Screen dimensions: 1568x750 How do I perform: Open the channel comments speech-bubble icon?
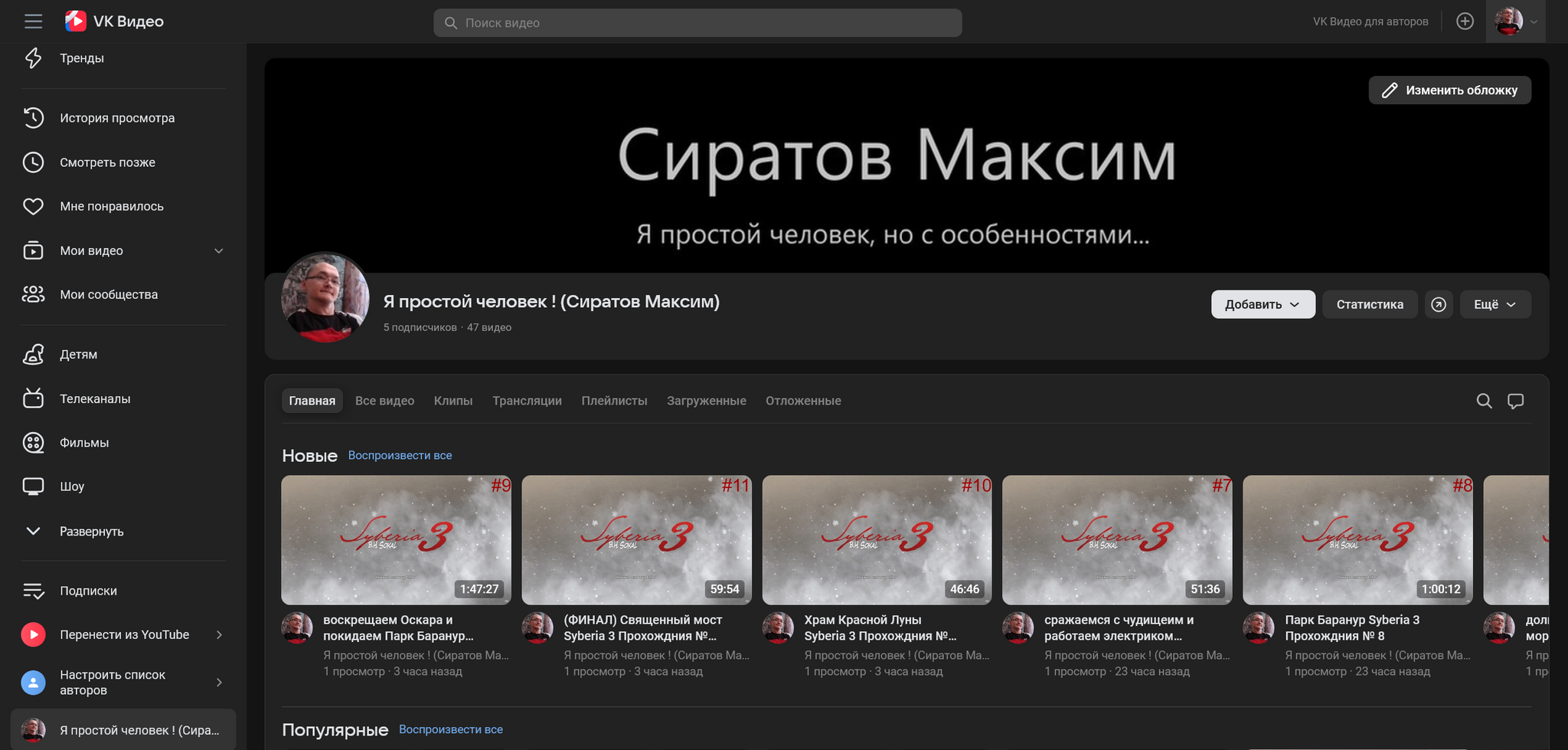1515,401
